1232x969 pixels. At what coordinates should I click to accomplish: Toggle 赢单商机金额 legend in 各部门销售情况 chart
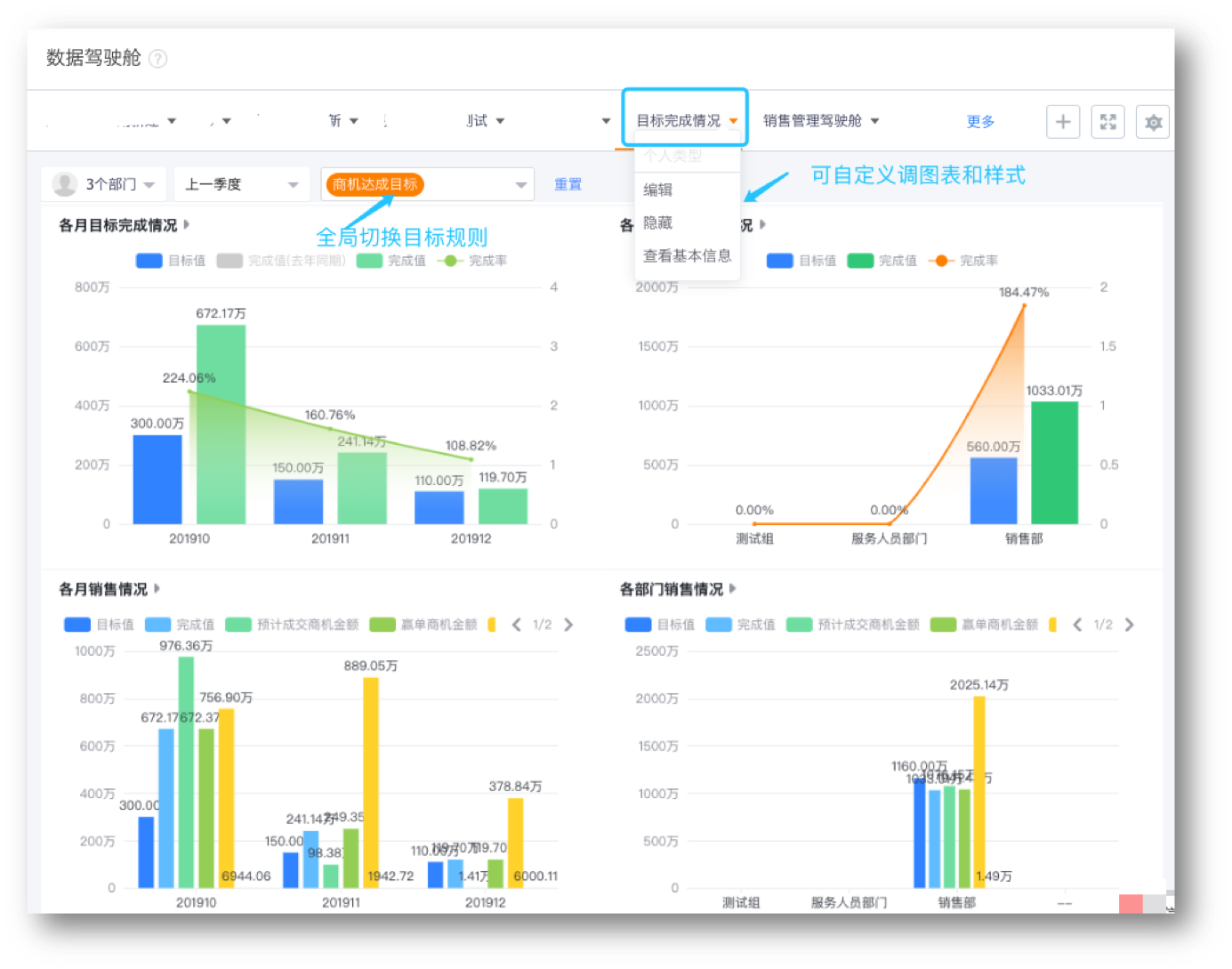pyautogui.click(x=985, y=625)
